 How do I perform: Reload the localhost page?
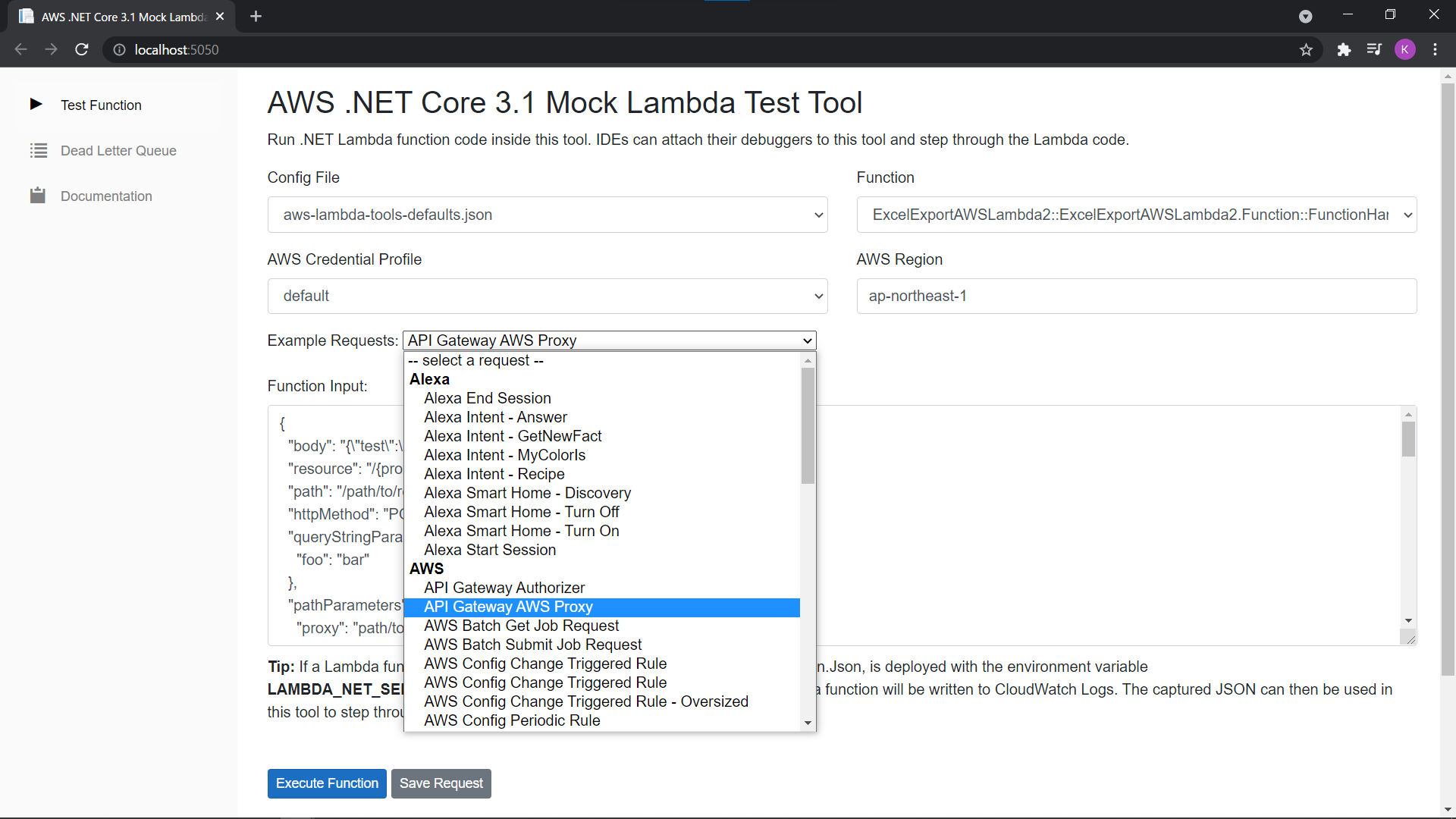pyautogui.click(x=82, y=49)
